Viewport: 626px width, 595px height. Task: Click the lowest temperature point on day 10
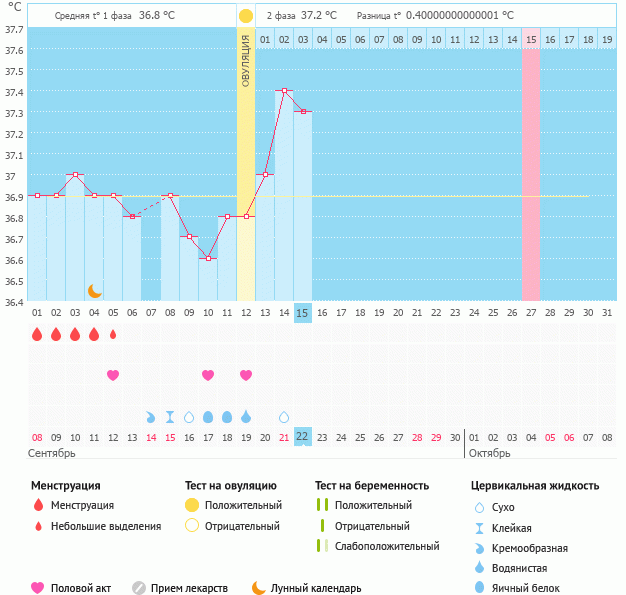[208, 258]
